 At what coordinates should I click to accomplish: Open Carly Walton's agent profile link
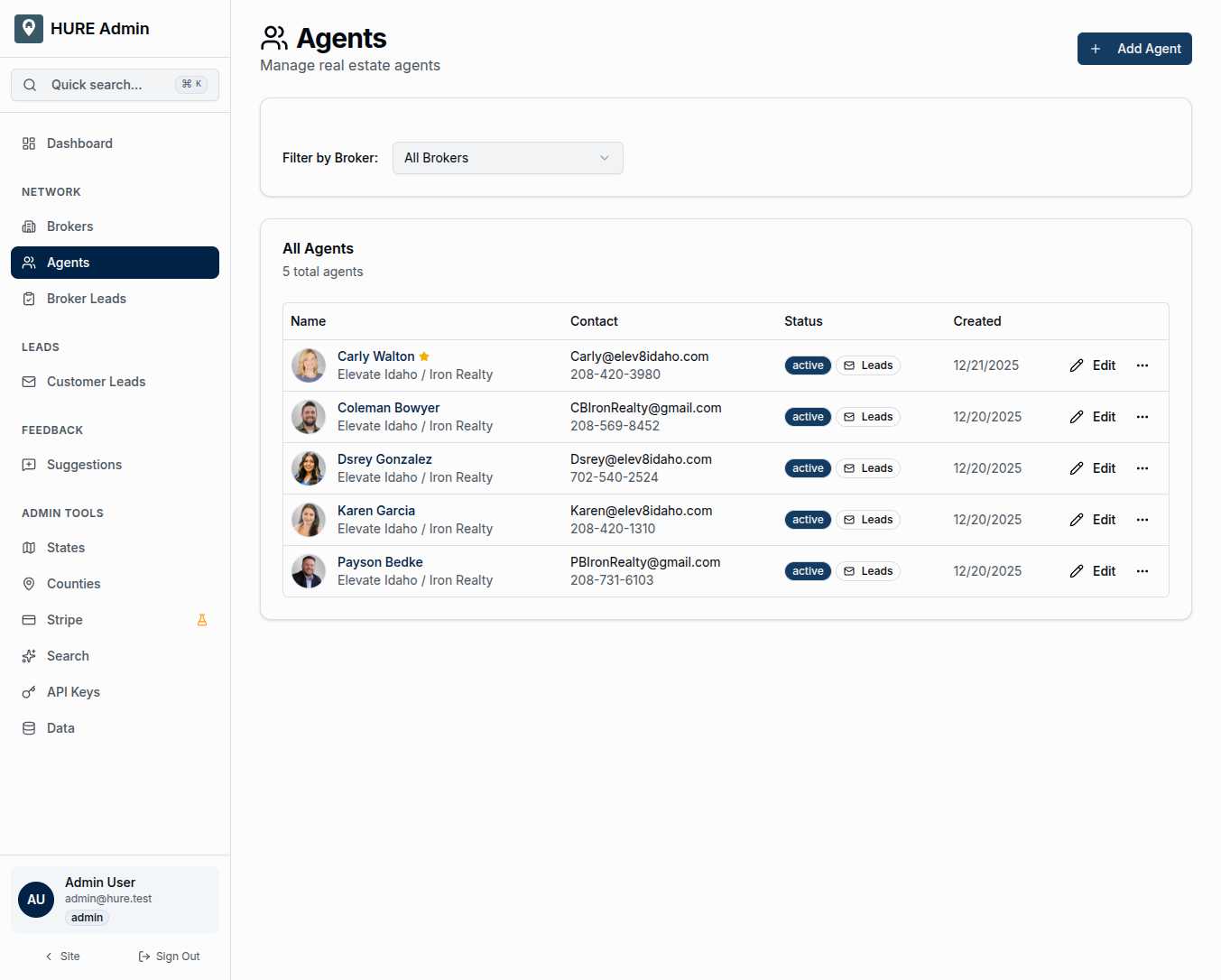point(375,356)
